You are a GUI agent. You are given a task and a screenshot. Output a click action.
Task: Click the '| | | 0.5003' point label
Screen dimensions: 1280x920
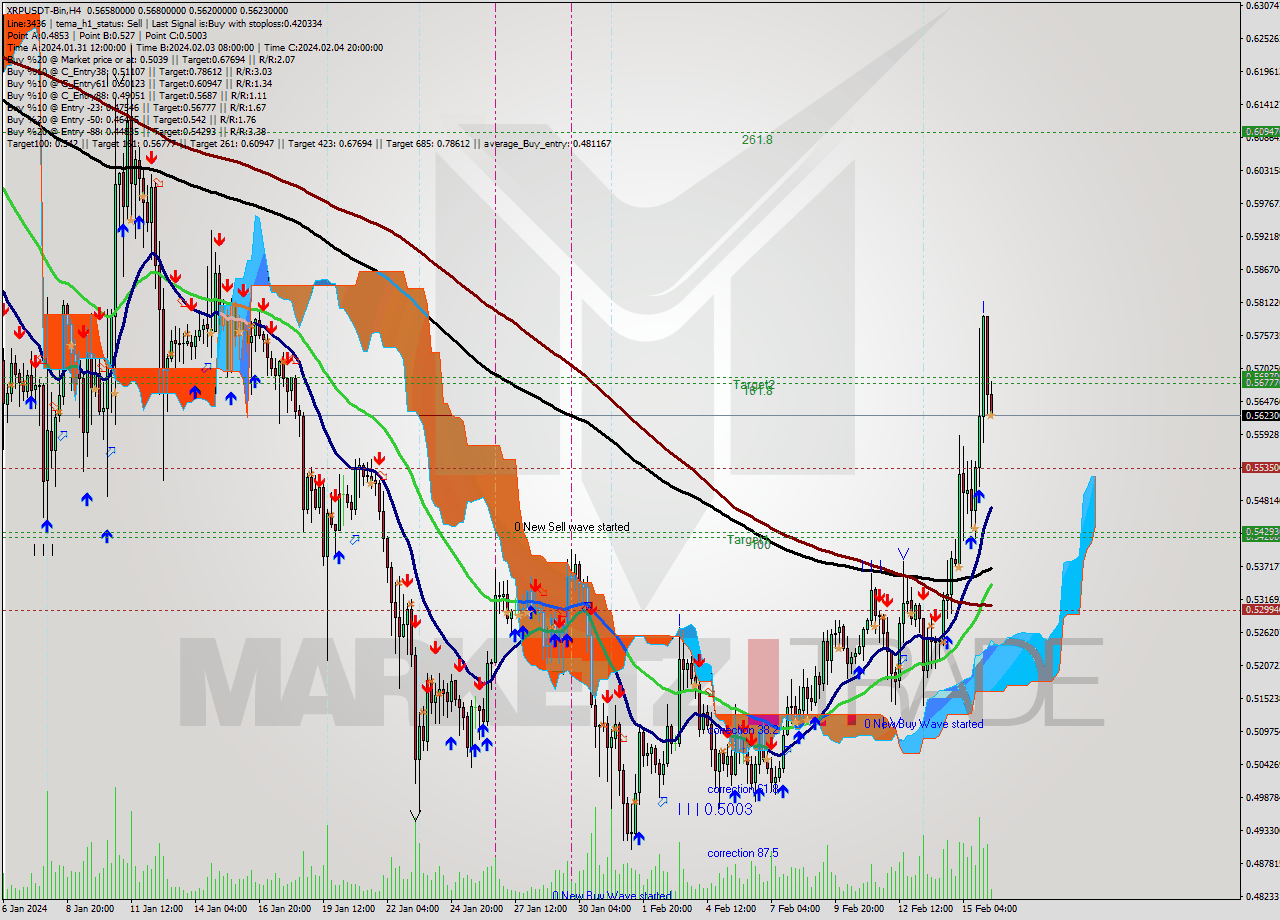pos(715,809)
